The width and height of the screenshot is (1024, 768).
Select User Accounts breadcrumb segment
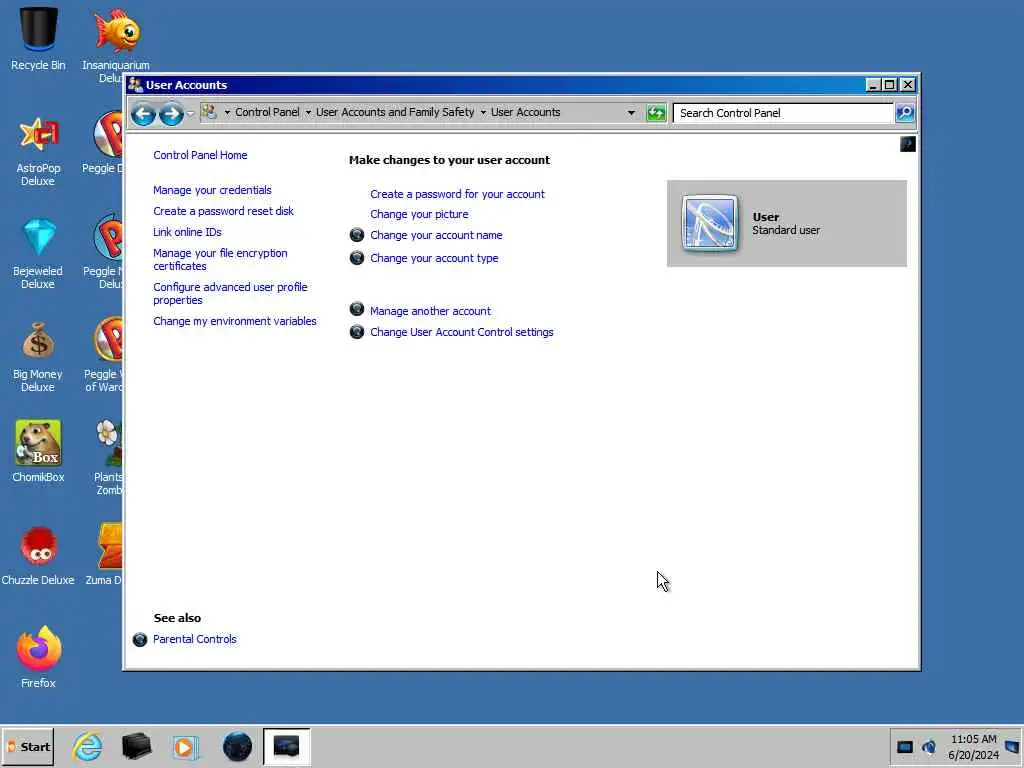(526, 112)
